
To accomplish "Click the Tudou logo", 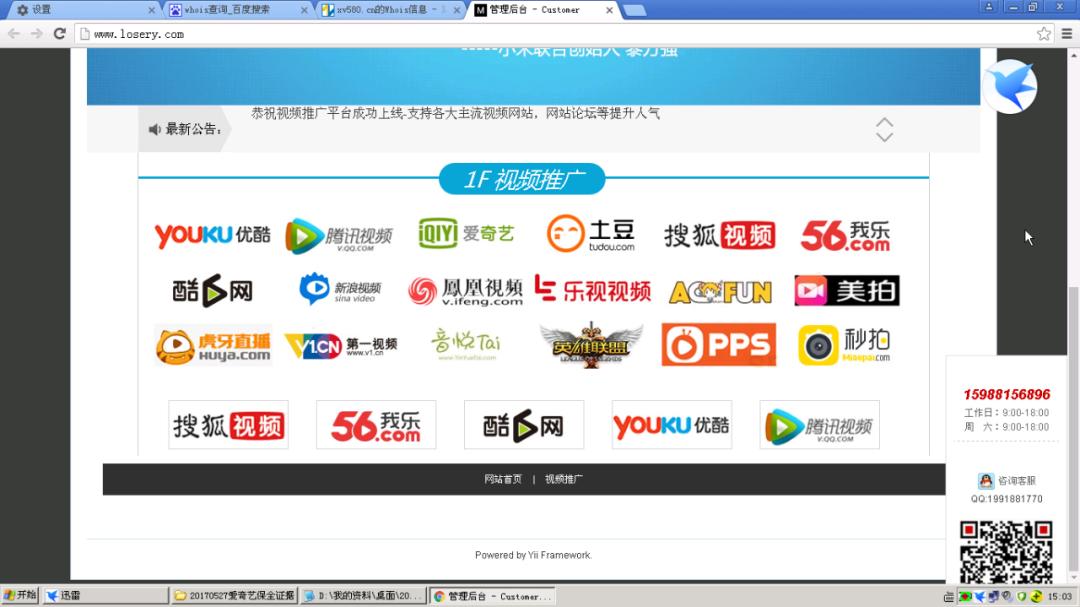I will [x=591, y=234].
